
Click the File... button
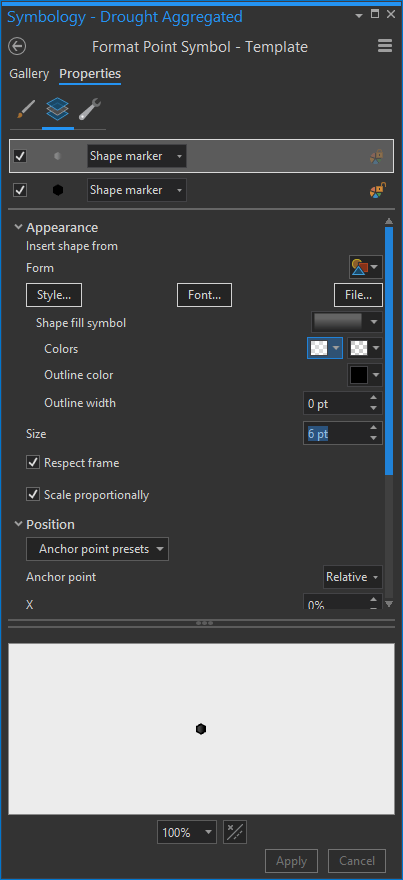(x=359, y=295)
